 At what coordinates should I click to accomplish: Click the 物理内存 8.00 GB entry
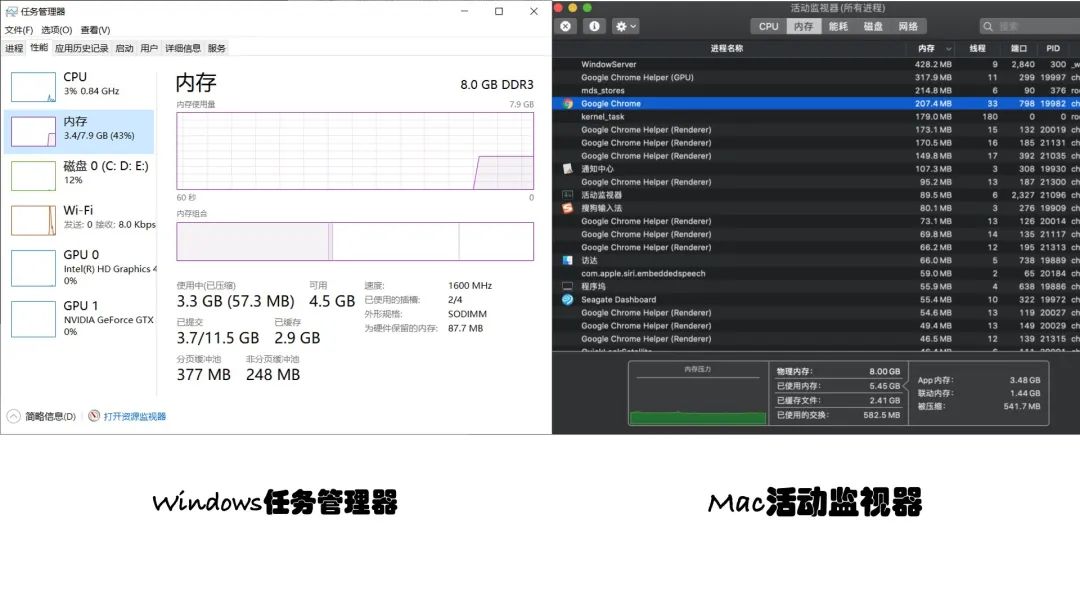pos(838,371)
